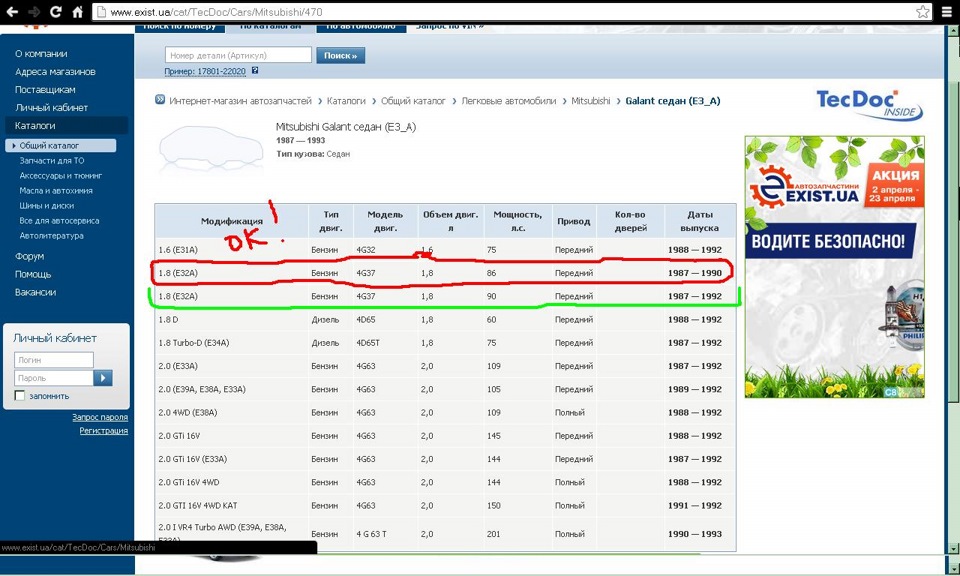Screen dimensions: 960x576
Task: Open Масла и автохимия submenu item
Action: 56,190
